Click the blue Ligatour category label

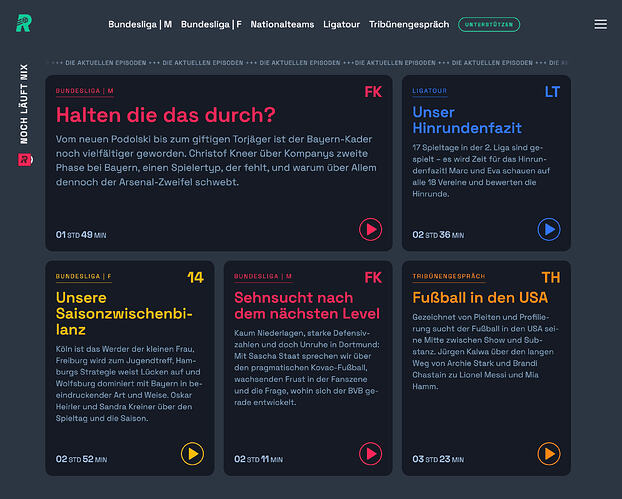tap(430, 91)
